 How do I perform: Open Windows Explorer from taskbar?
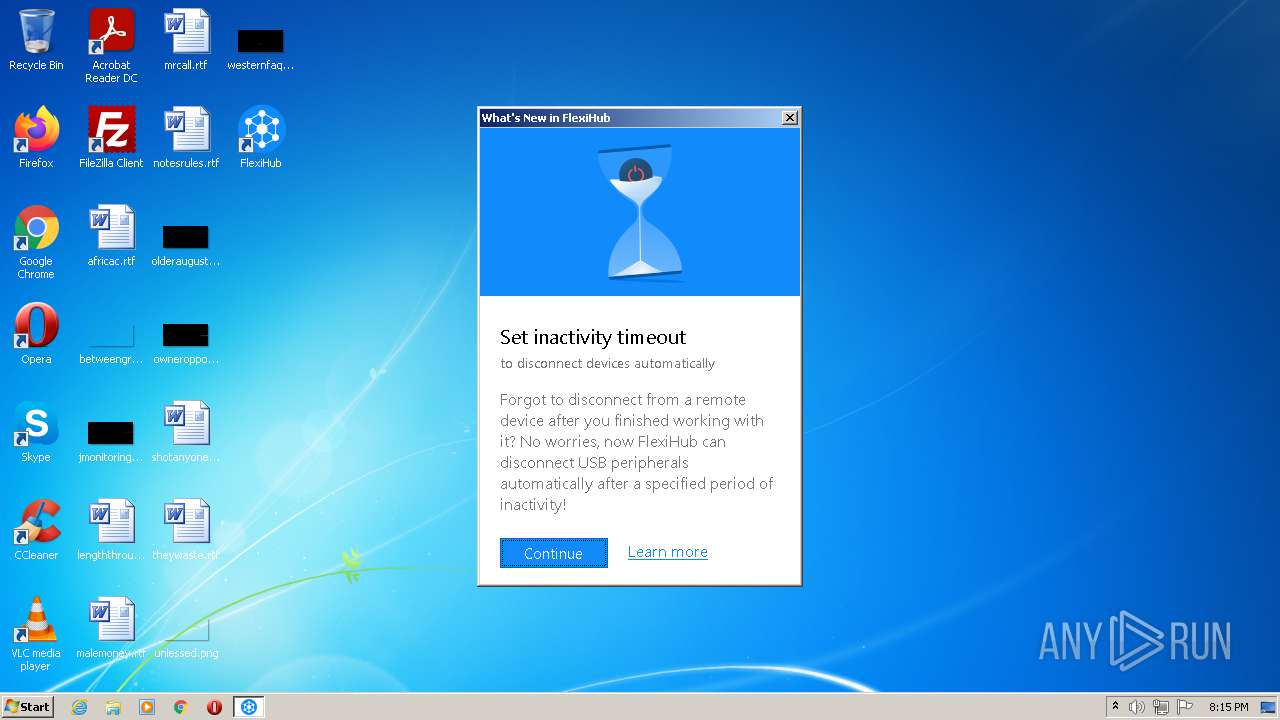pyautogui.click(x=113, y=707)
